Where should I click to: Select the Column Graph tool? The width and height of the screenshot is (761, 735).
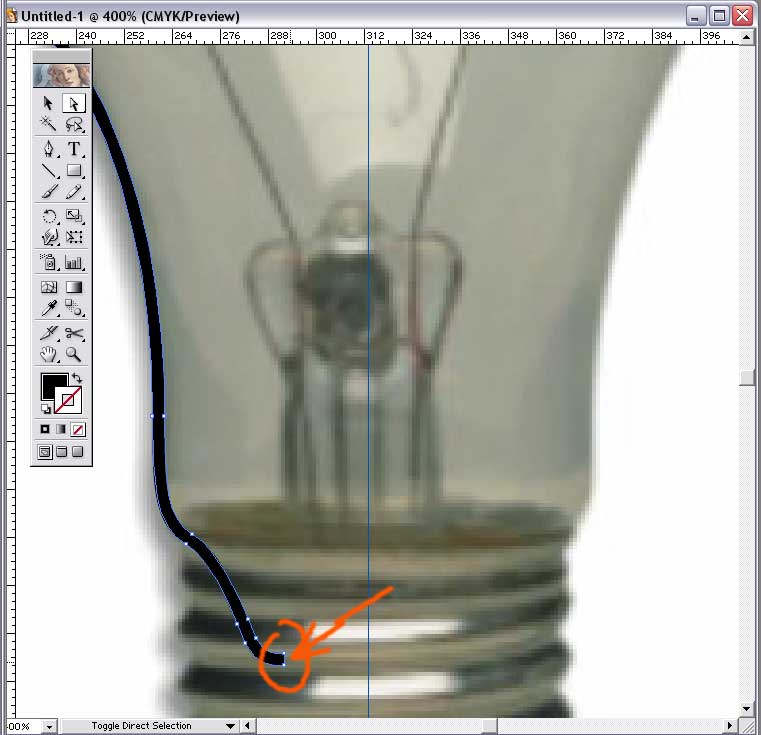click(x=74, y=262)
